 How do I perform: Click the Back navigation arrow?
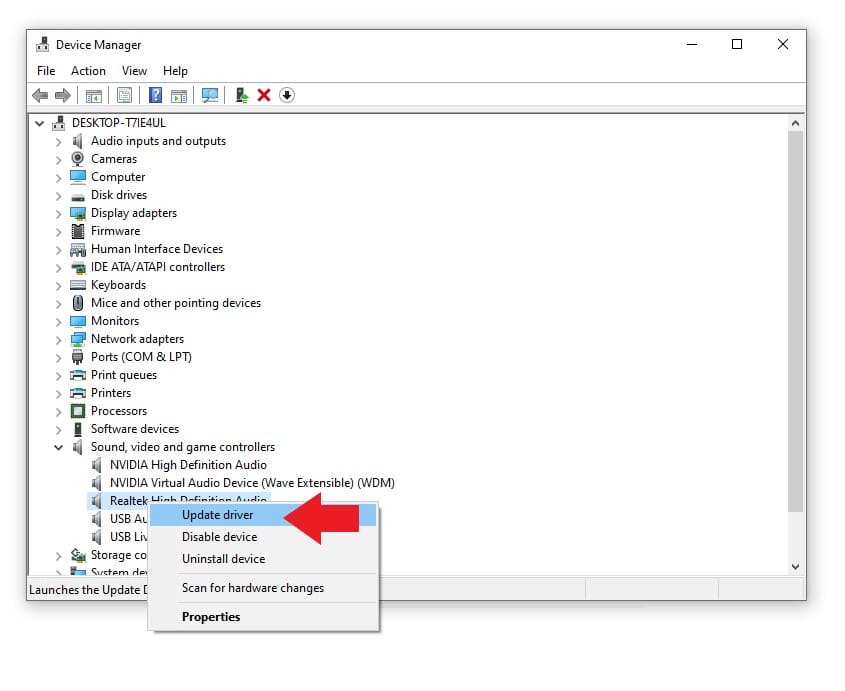(38, 95)
